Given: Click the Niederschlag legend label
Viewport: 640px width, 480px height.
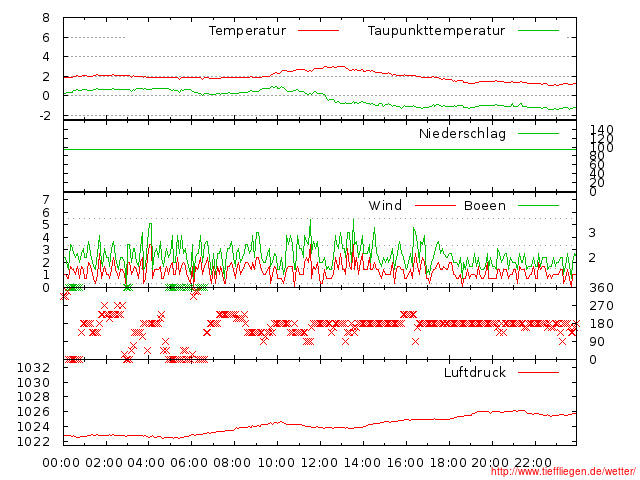Looking at the screenshot, I should (462, 134).
